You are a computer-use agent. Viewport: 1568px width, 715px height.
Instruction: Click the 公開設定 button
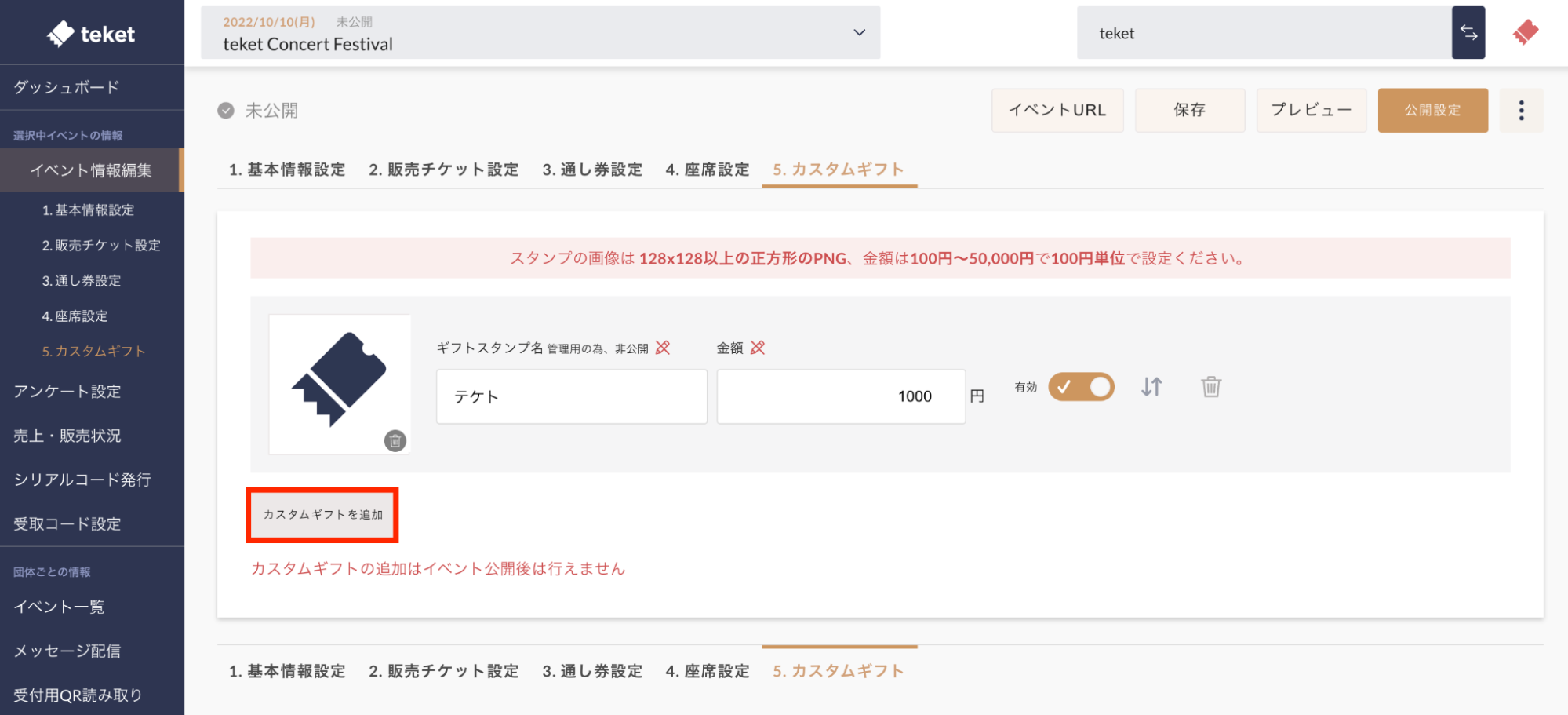[1432, 111]
